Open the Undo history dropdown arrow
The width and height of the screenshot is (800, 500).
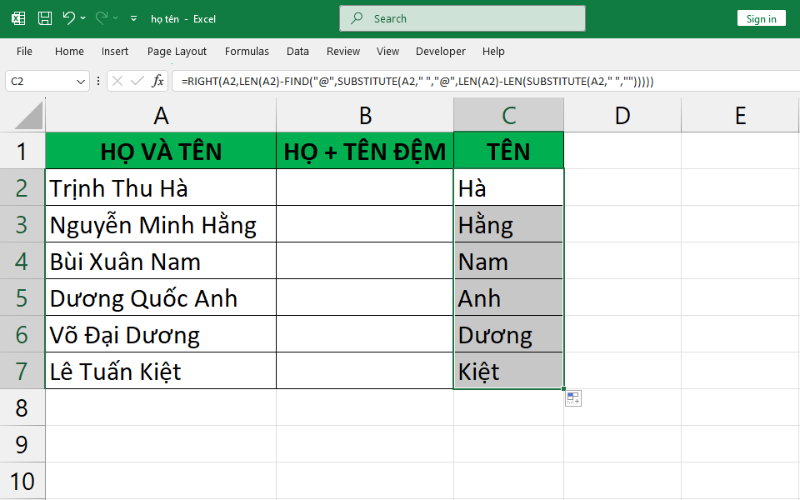[x=83, y=18]
